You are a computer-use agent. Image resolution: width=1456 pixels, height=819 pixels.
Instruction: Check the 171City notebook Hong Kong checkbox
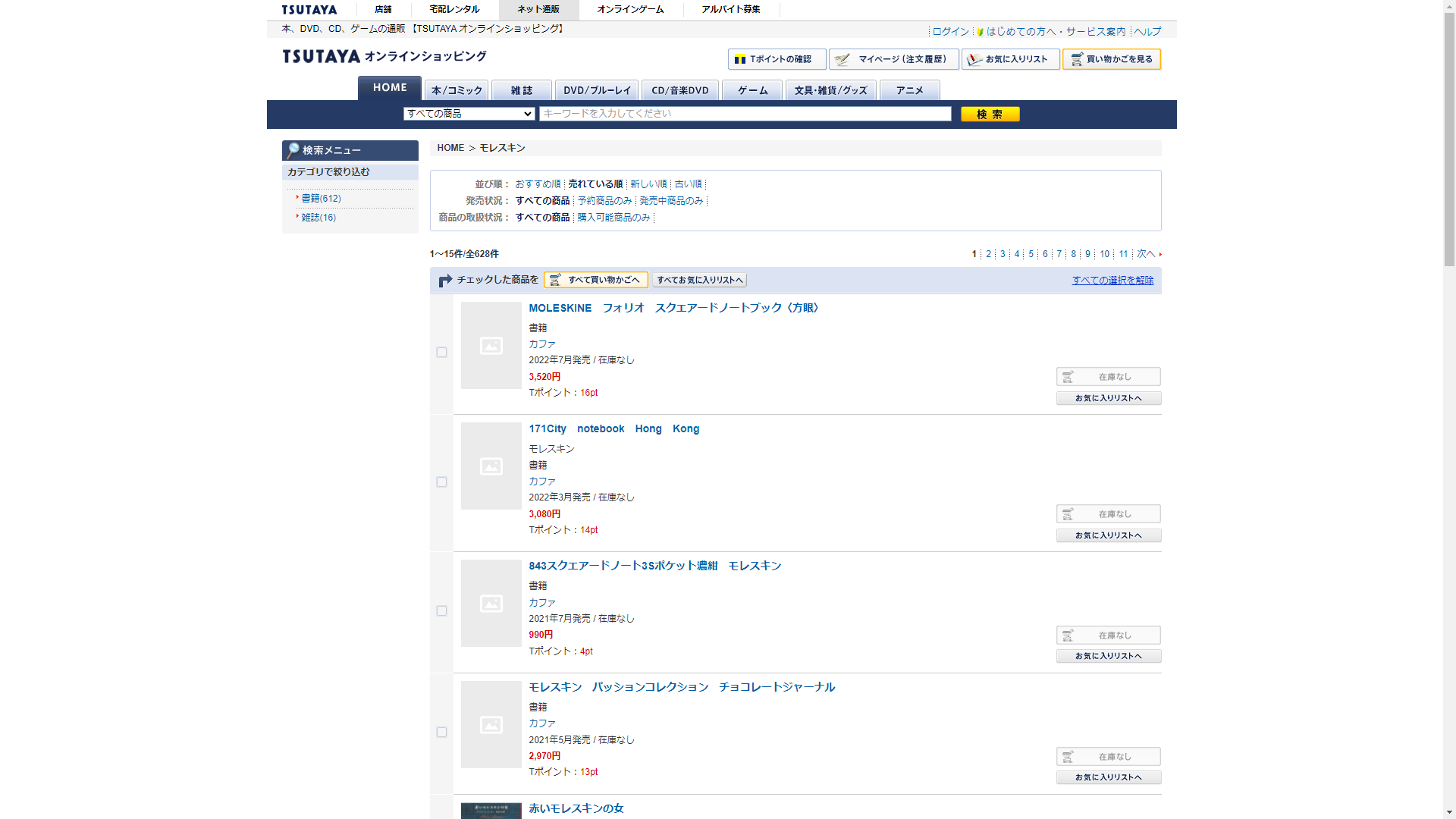click(x=441, y=482)
